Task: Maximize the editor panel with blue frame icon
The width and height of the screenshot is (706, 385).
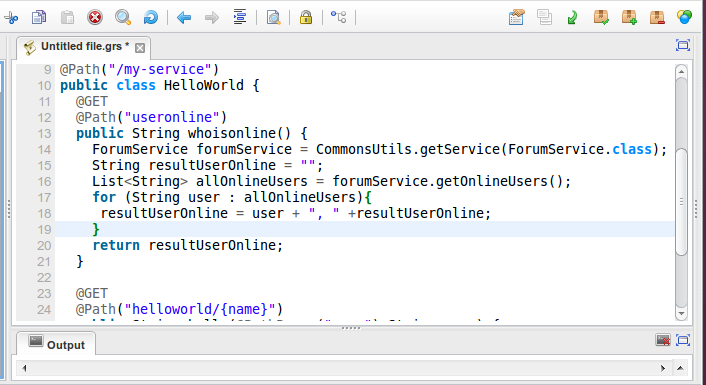Action: (x=683, y=45)
